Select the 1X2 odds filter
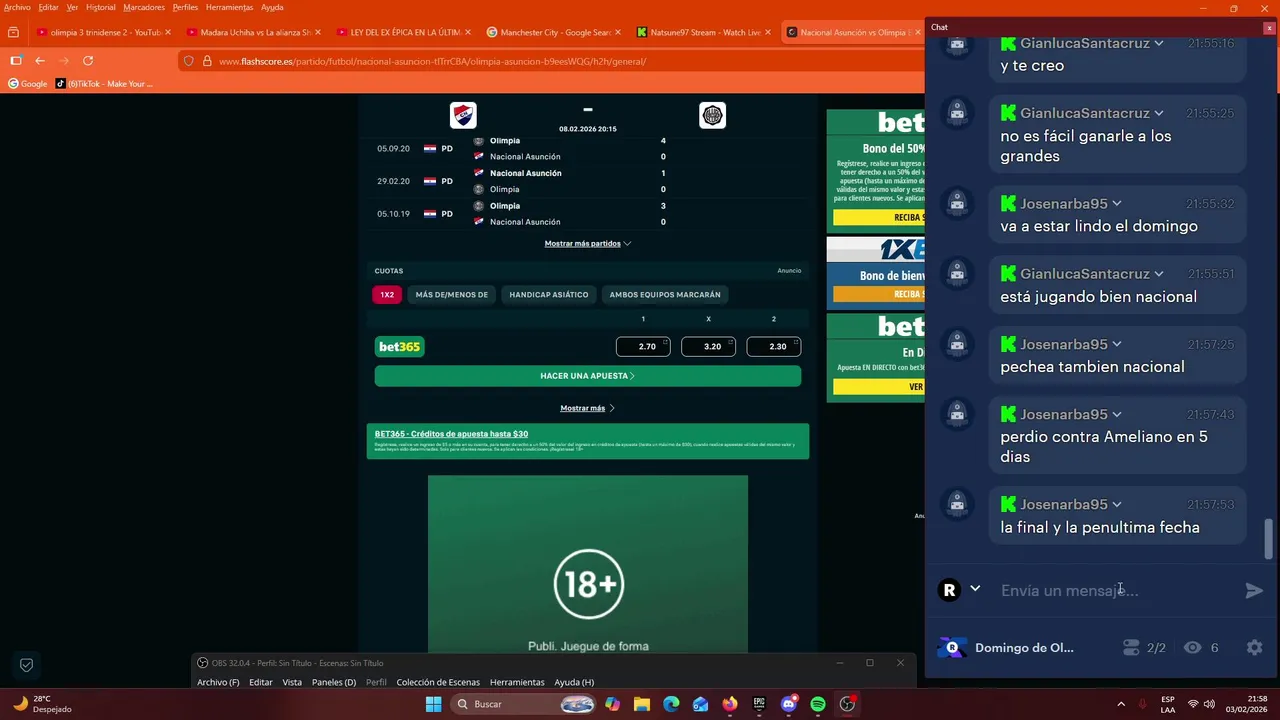 pos(387,295)
